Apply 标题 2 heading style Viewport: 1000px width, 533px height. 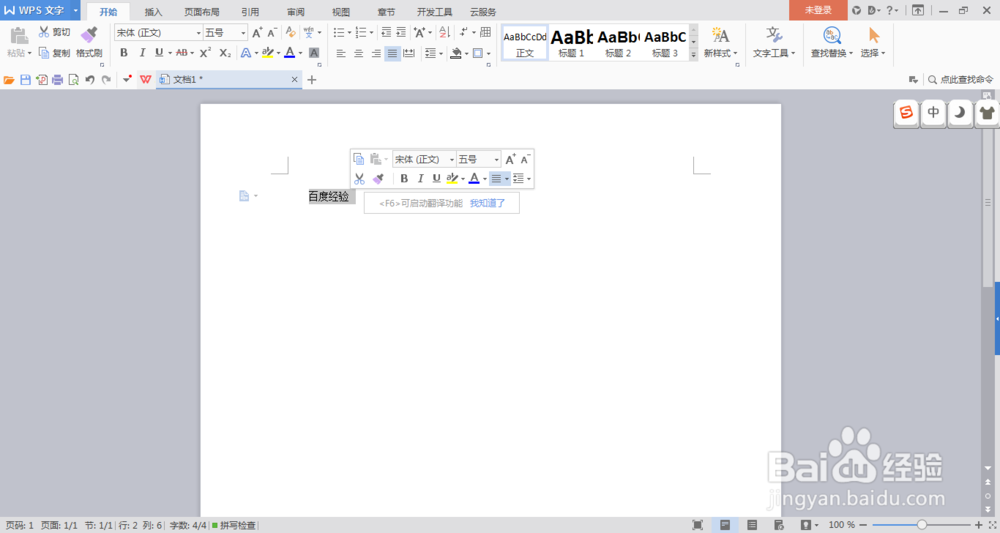click(x=618, y=42)
